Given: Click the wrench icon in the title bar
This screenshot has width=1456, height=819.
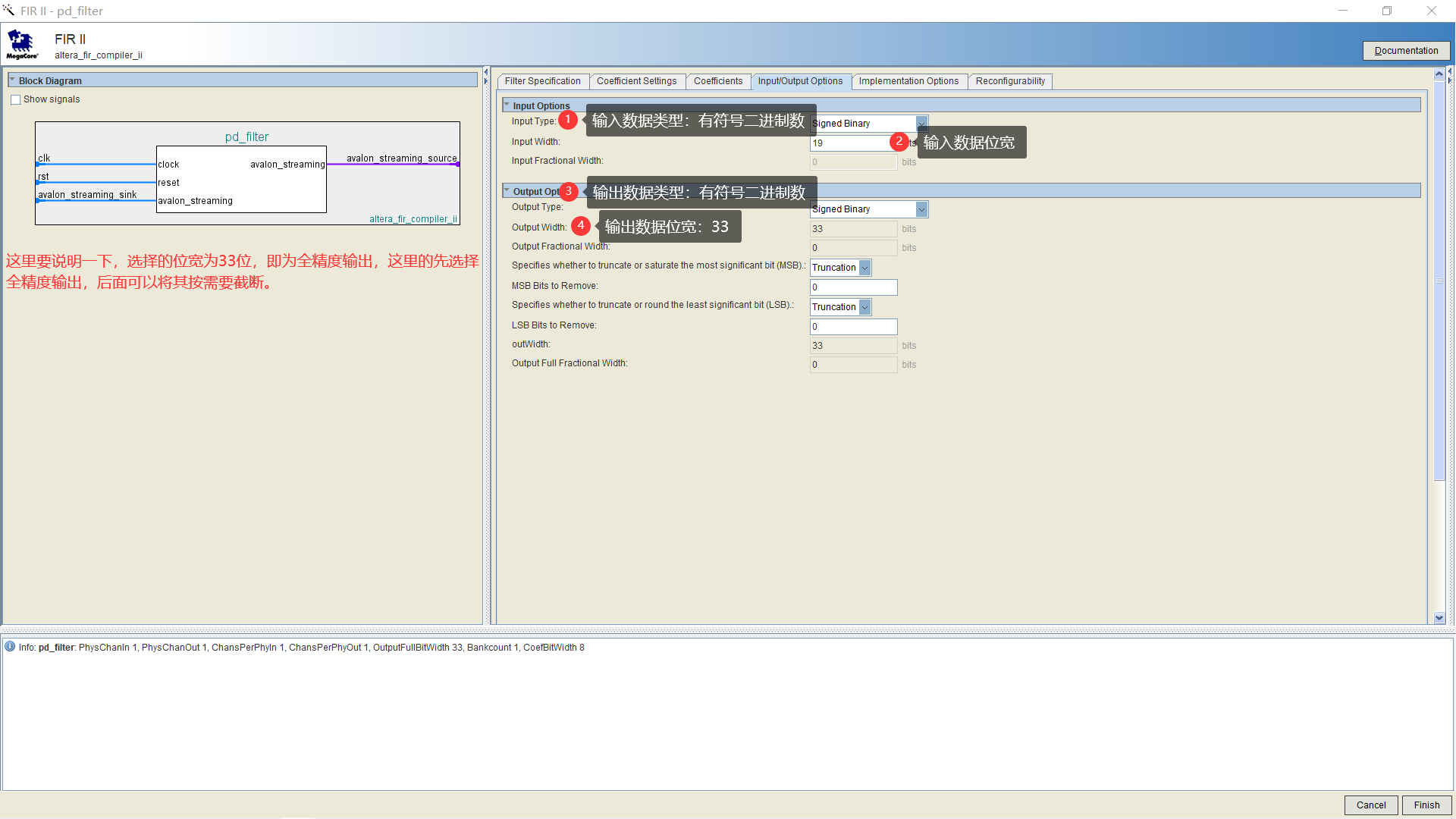Looking at the screenshot, I should 8,10.
